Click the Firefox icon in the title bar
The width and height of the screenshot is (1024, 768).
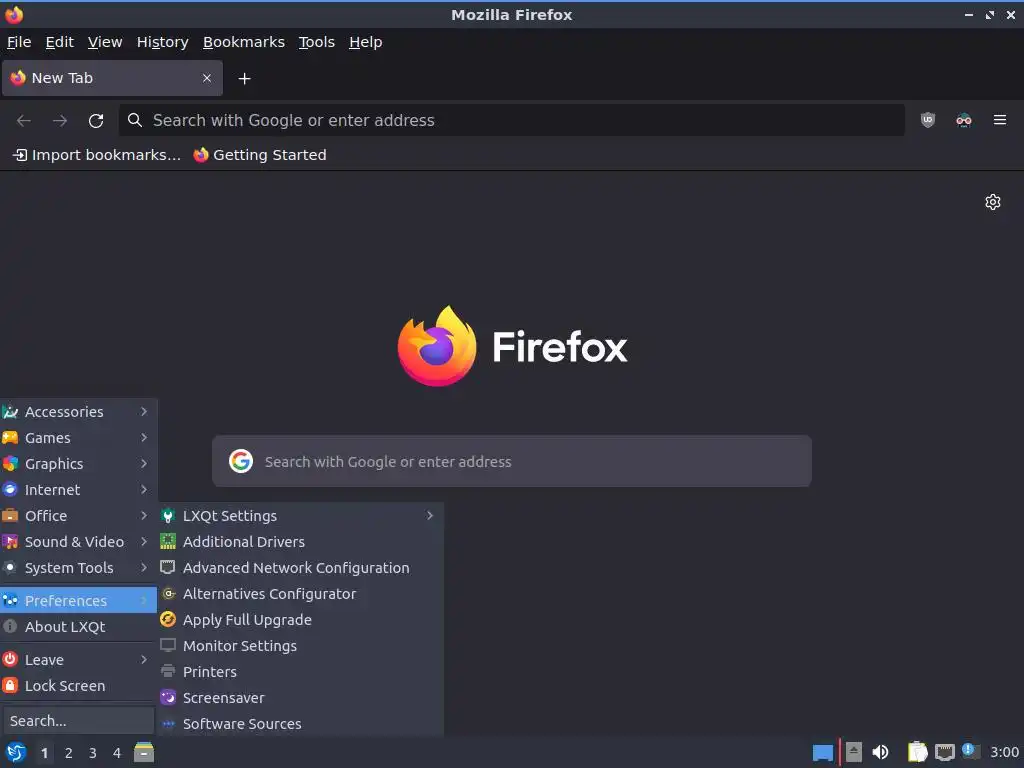14,14
